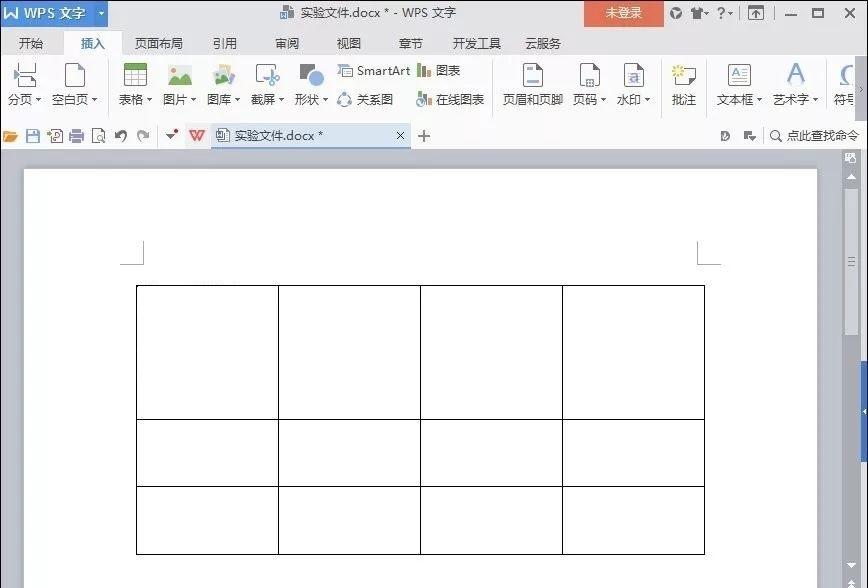Expand the 截屏 dropdown arrow
Viewport: 868px width, 588px height.
click(281, 100)
